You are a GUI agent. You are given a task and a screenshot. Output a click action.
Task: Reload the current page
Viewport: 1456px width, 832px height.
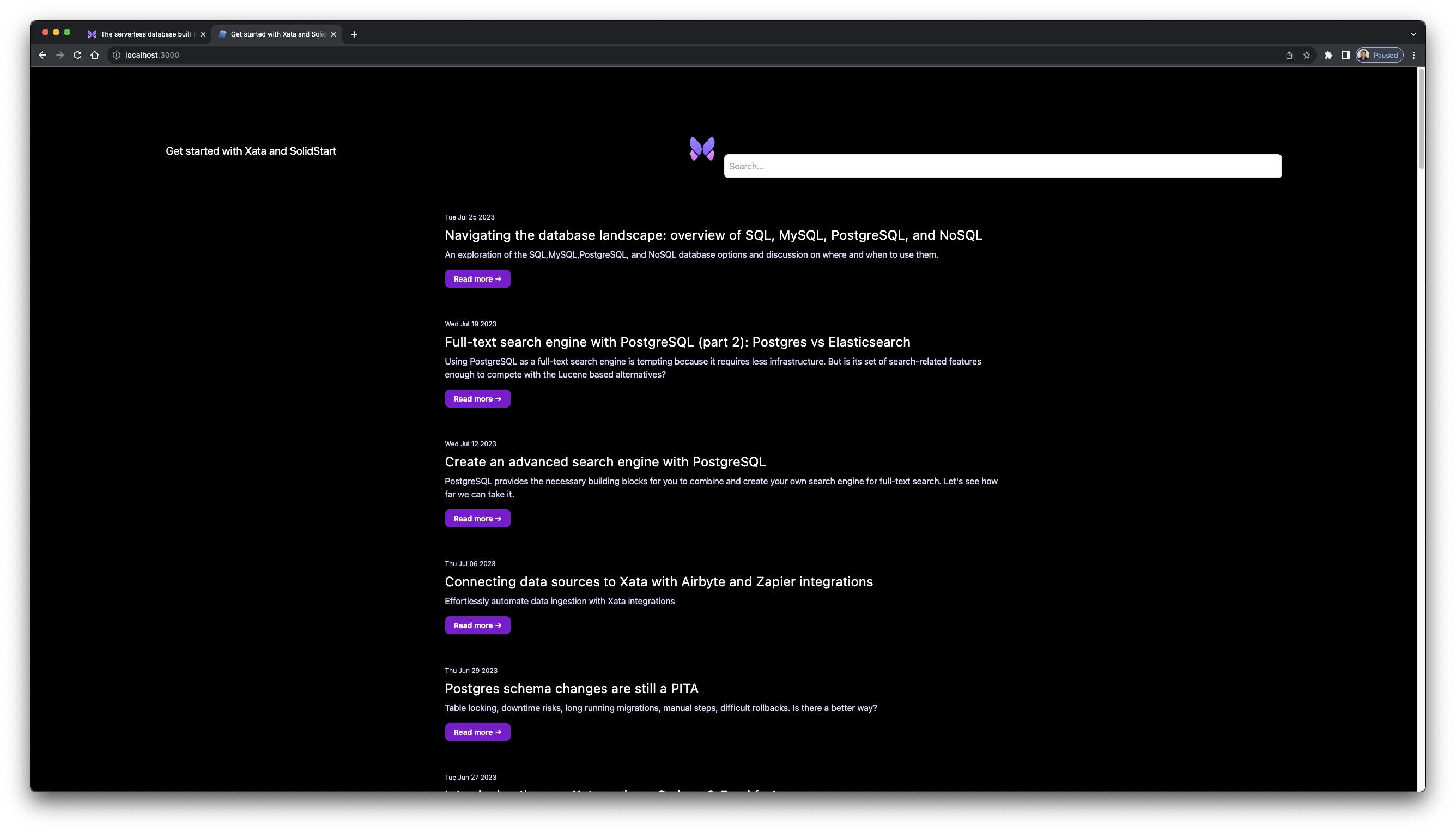(x=77, y=55)
